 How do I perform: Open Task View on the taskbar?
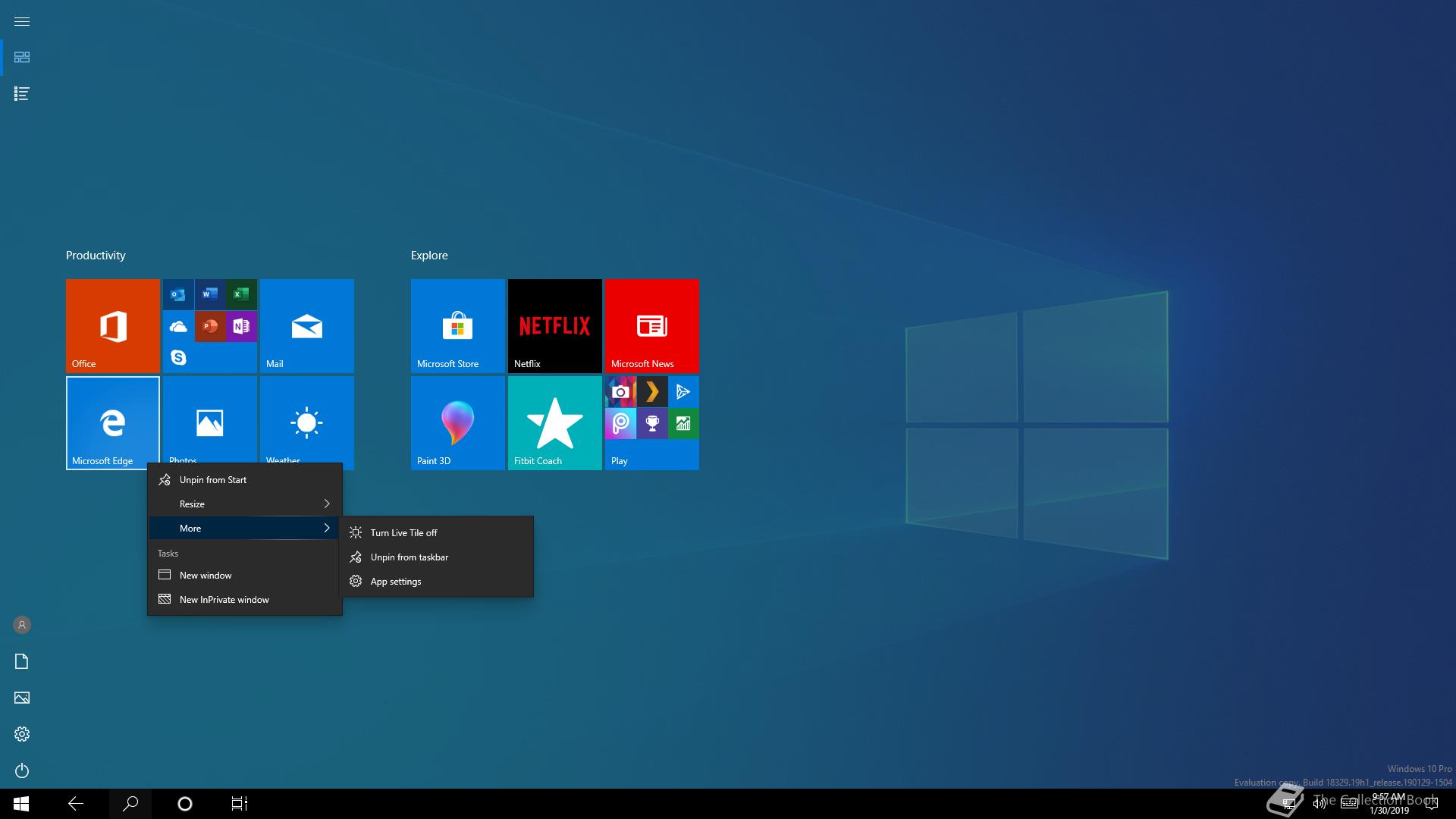240,804
